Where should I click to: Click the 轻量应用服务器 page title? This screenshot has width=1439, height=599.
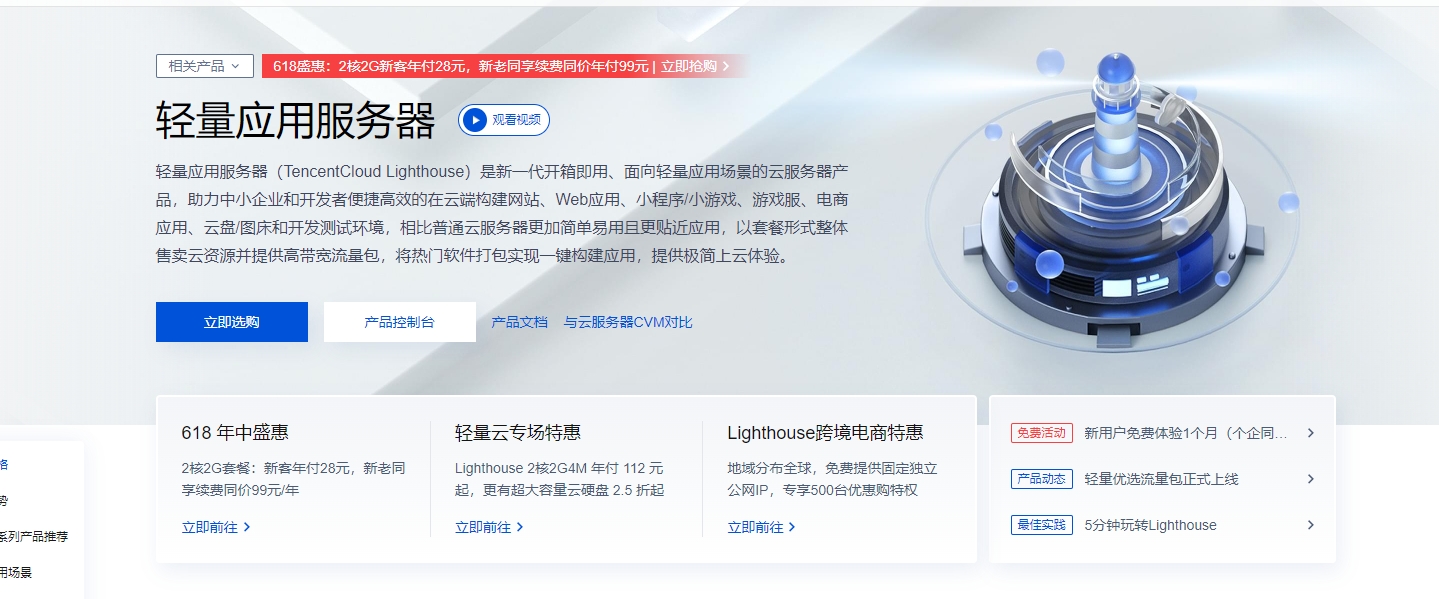(x=296, y=121)
